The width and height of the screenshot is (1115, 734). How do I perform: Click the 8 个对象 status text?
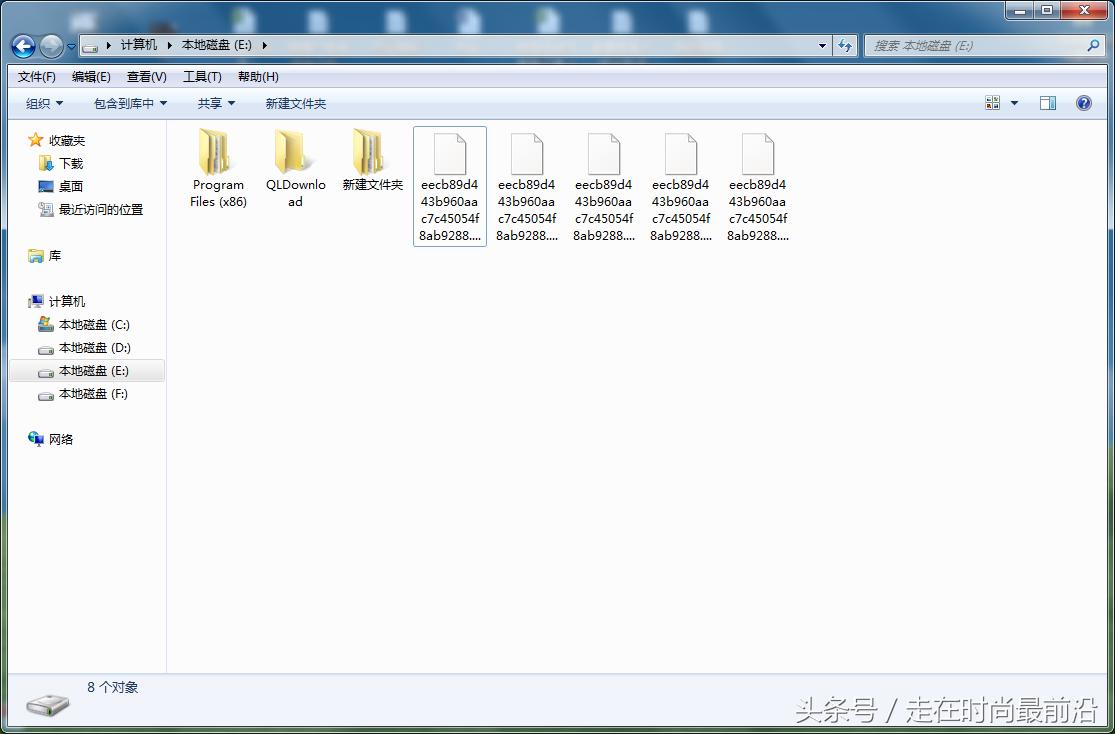tap(112, 688)
